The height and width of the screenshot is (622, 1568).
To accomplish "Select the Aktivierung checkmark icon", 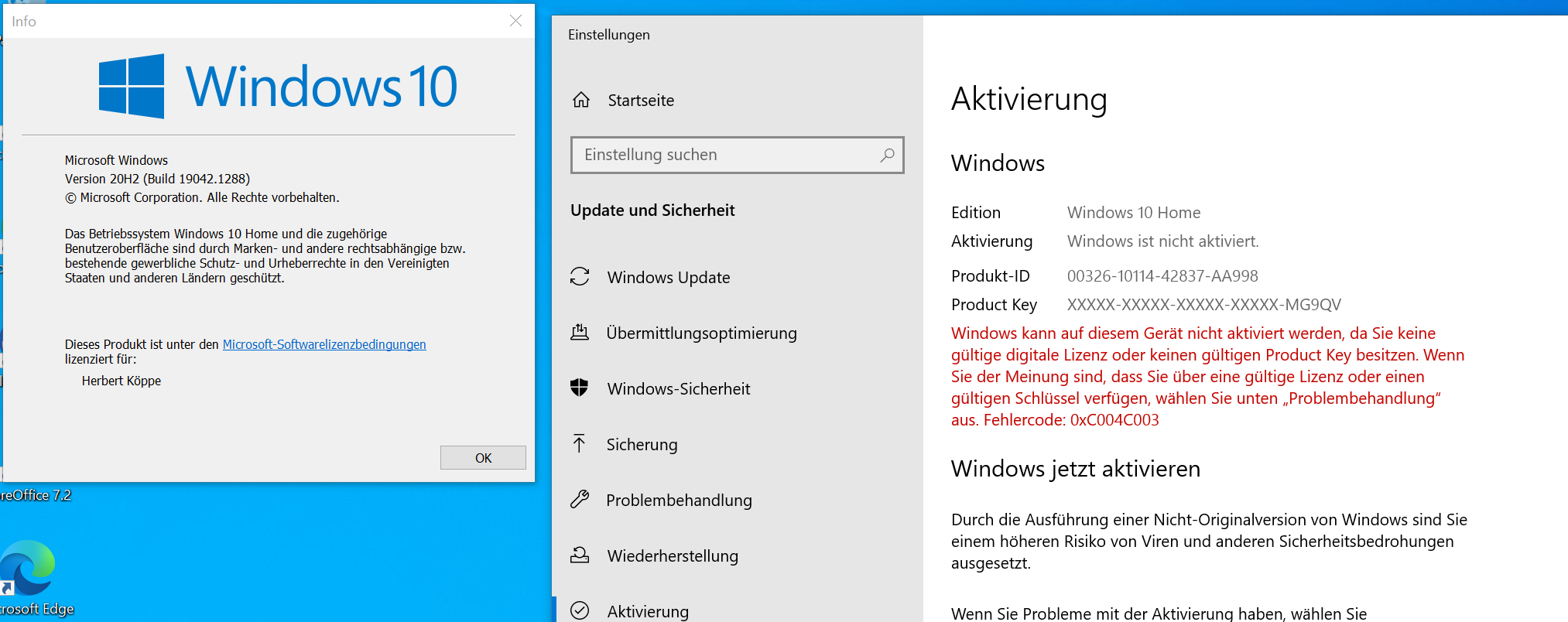I will click(580, 610).
